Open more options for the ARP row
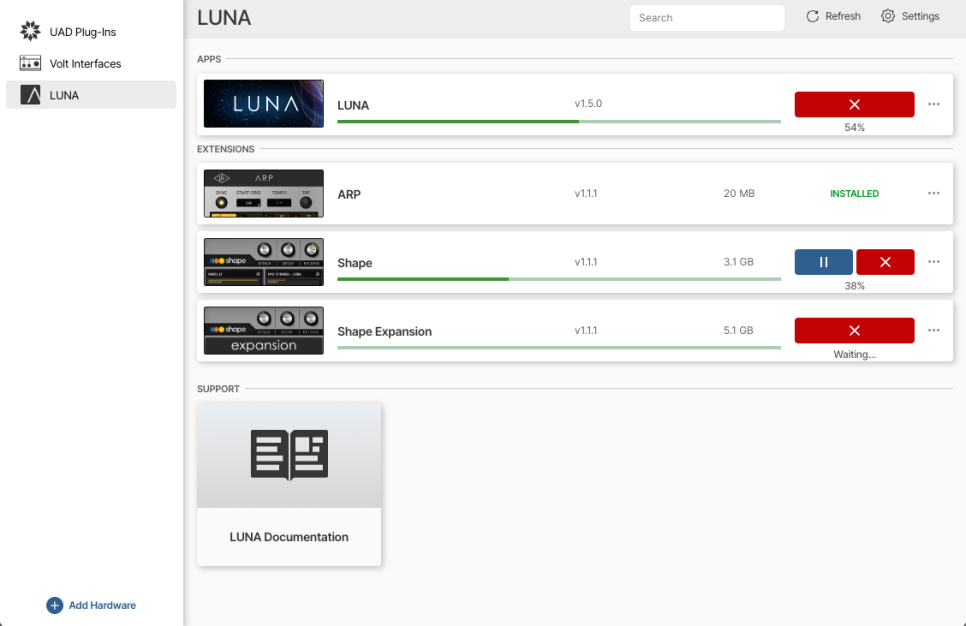The image size is (966, 626). point(933,193)
